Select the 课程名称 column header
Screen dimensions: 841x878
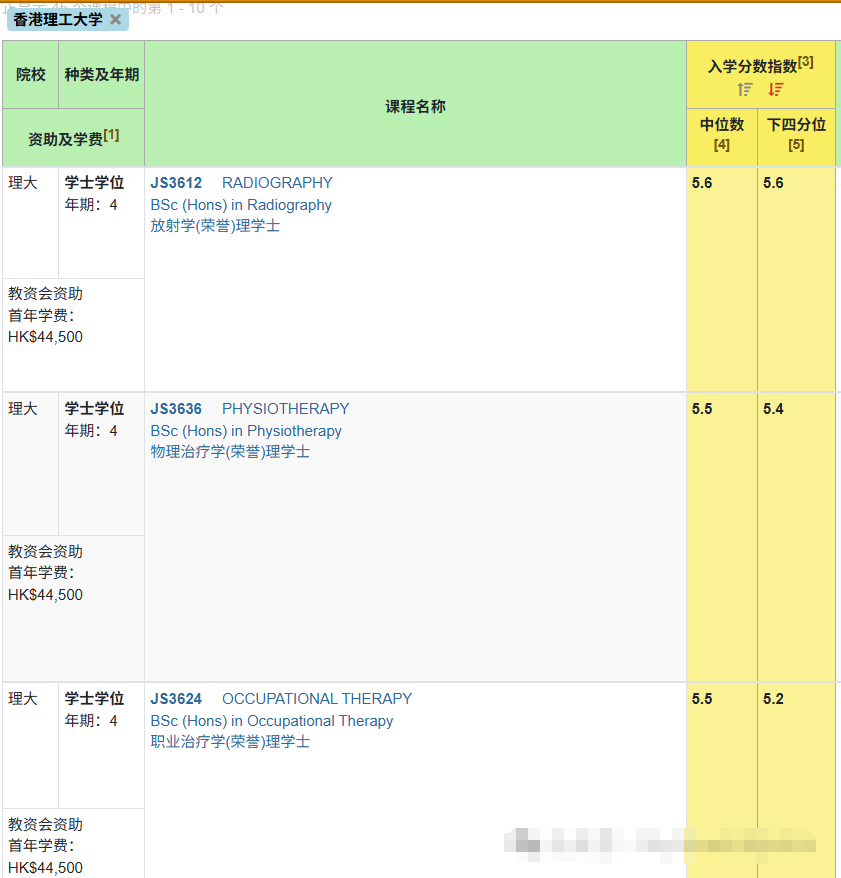[x=415, y=106]
